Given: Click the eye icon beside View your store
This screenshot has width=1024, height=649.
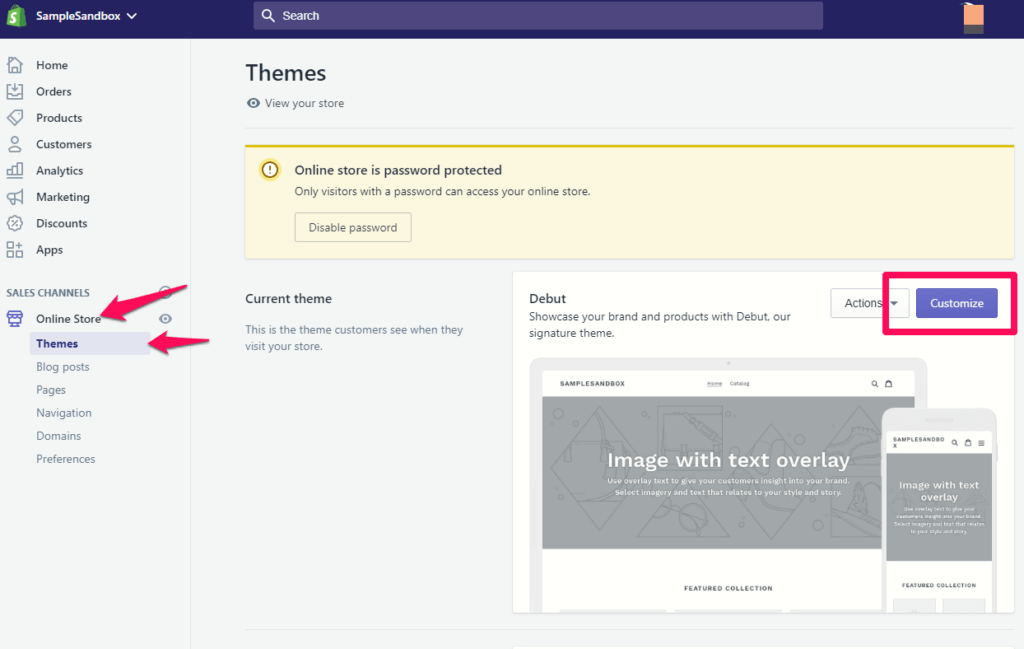Looking at the screenshot, I should [253, 103].
